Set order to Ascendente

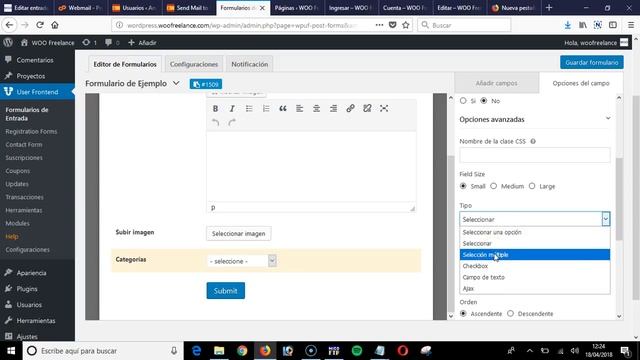point(463,313)
